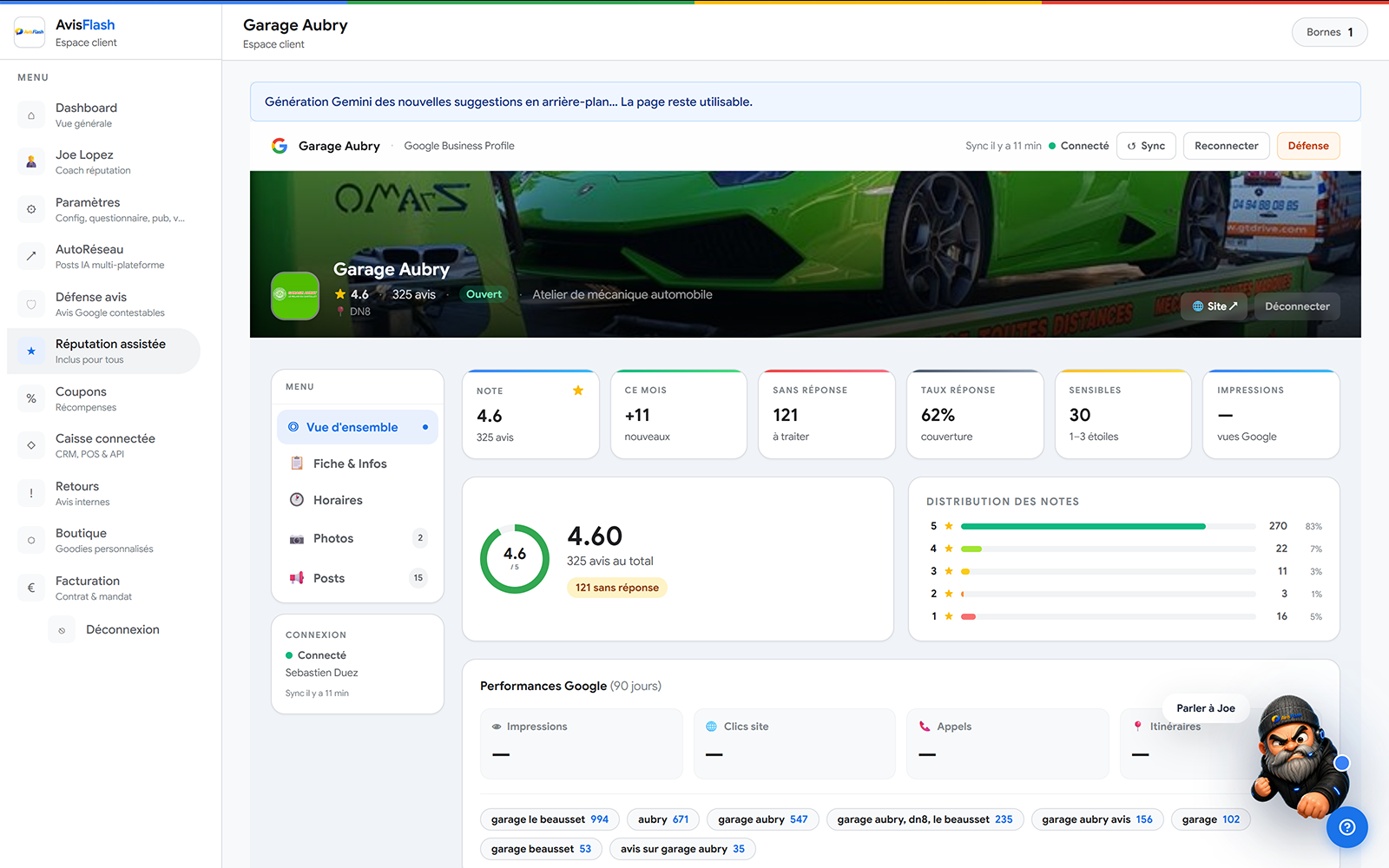Screen dimensions: 1389x868
Task: Click the Clics site globe icon
Action: pos(711,727)
